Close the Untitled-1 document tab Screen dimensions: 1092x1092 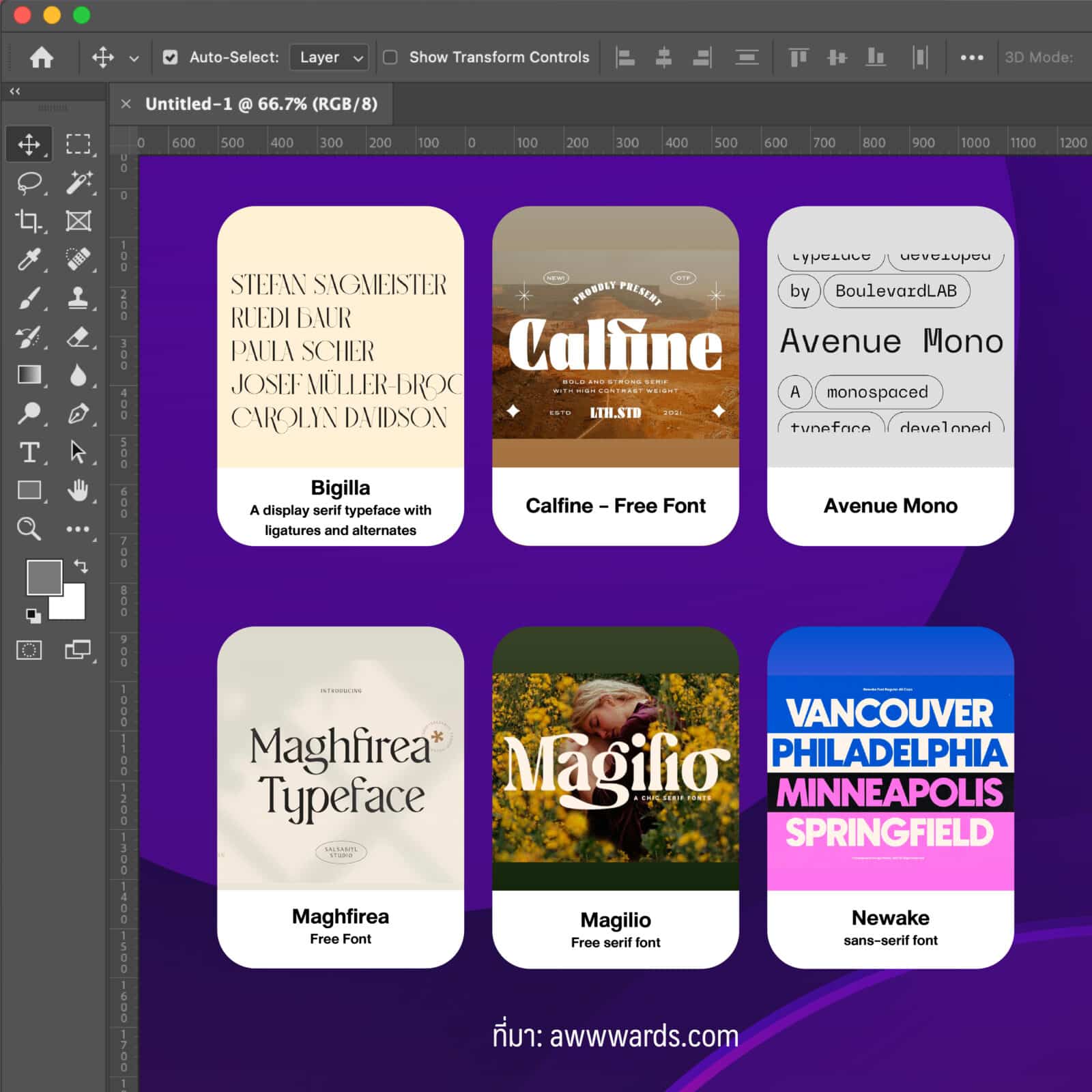pyautogui.click(x=126, y=104)
